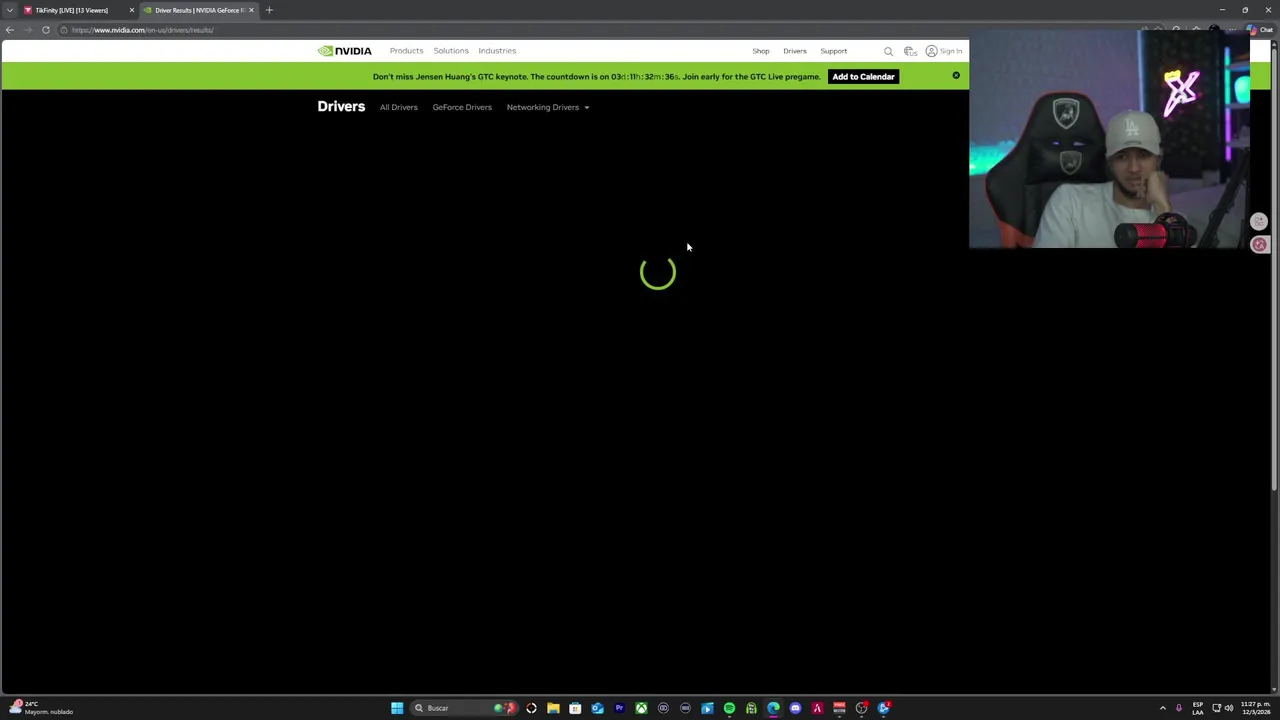Show hidden system tray icons
The image size is (1280, 720).
[x=1162, y=708]
